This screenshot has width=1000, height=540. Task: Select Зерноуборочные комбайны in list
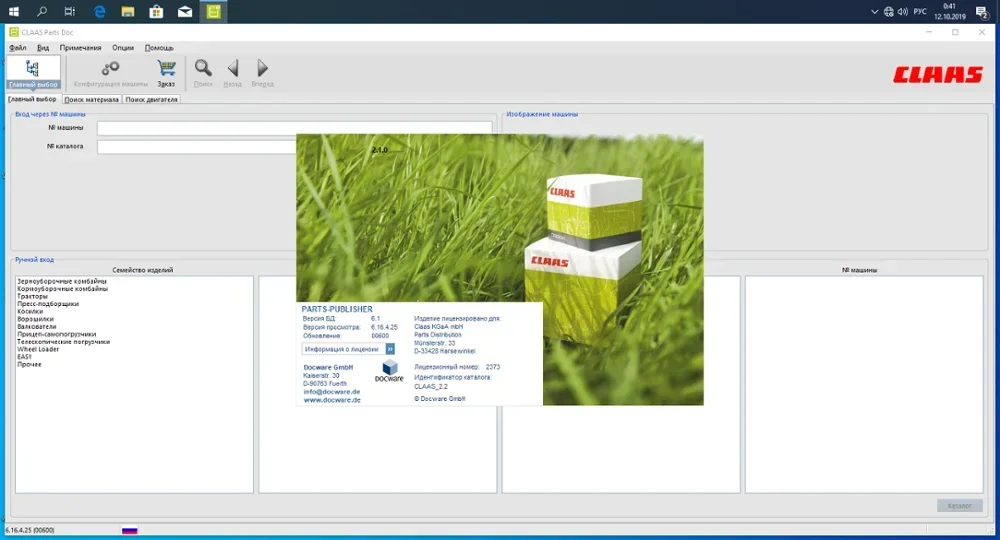coord(62,281)
